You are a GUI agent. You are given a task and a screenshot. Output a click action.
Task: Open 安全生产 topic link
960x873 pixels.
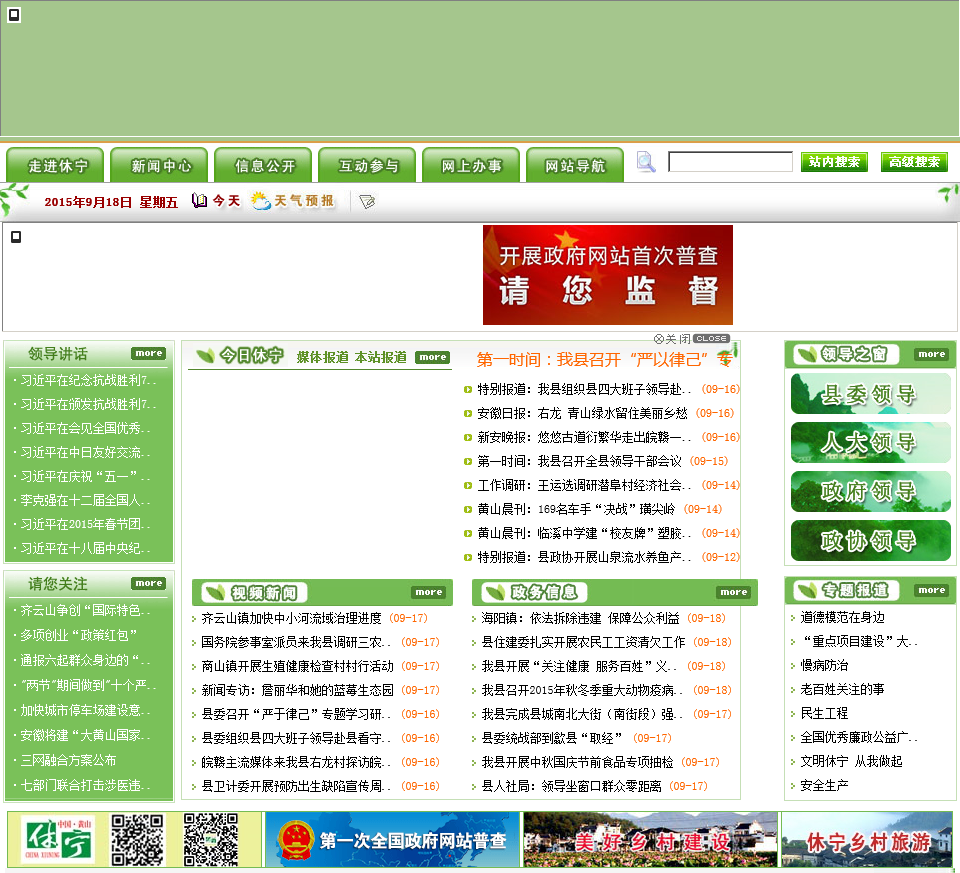[x=824, y=785]
